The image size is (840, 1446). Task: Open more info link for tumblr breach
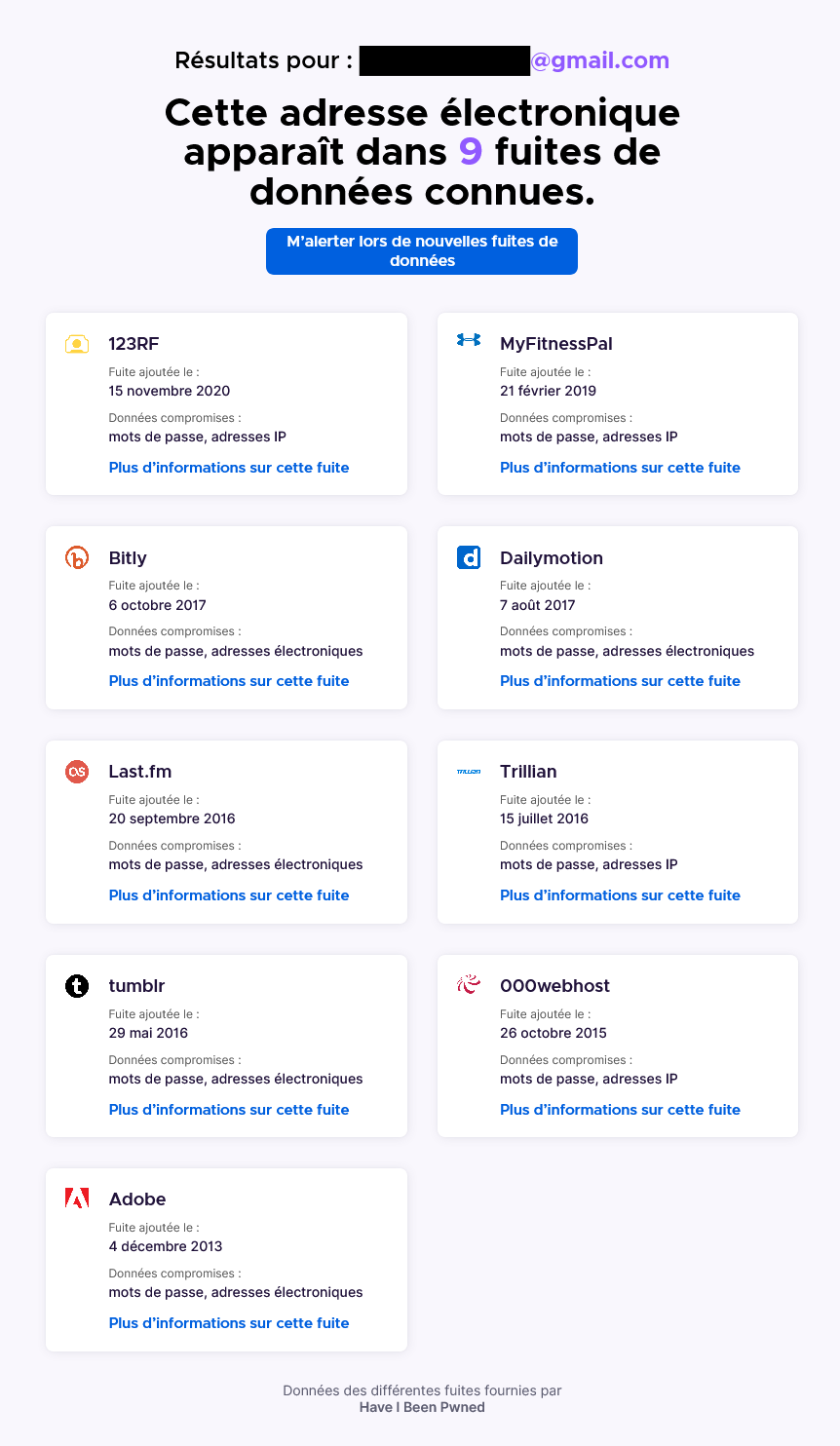229,1110
